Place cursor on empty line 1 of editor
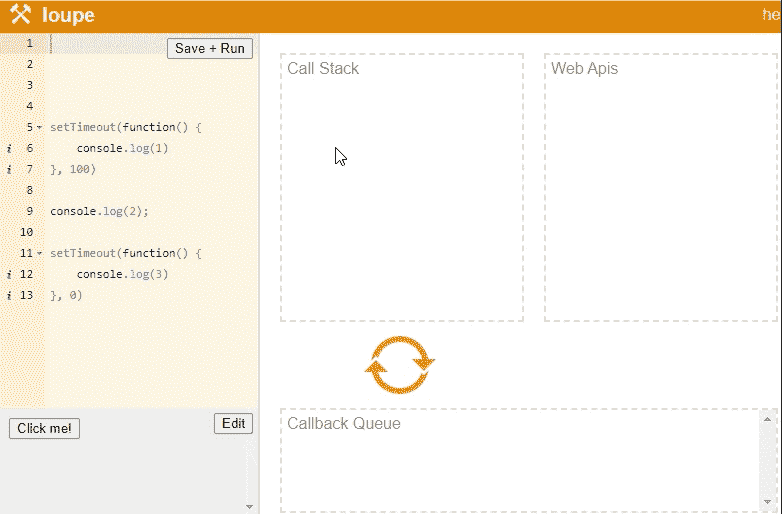Screen dimensions: 782x514 pyautogui.click(x=100, y=43)
